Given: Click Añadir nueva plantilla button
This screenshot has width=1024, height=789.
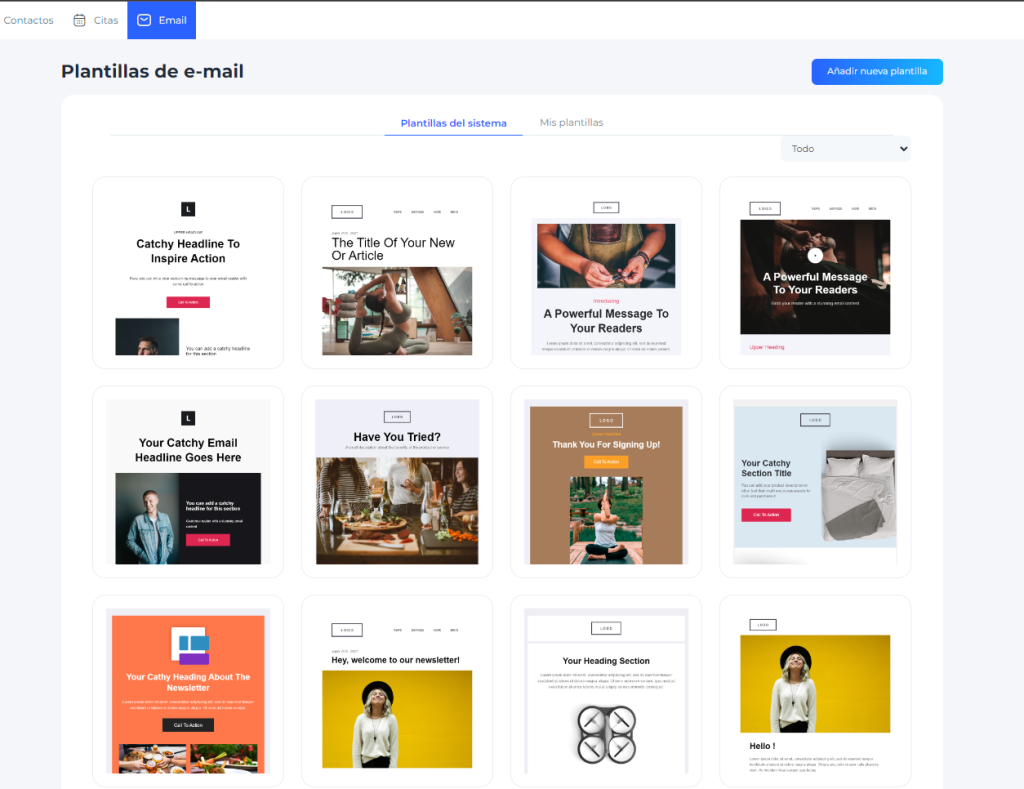Looking at the screenshot, I should tap(877, 72).
